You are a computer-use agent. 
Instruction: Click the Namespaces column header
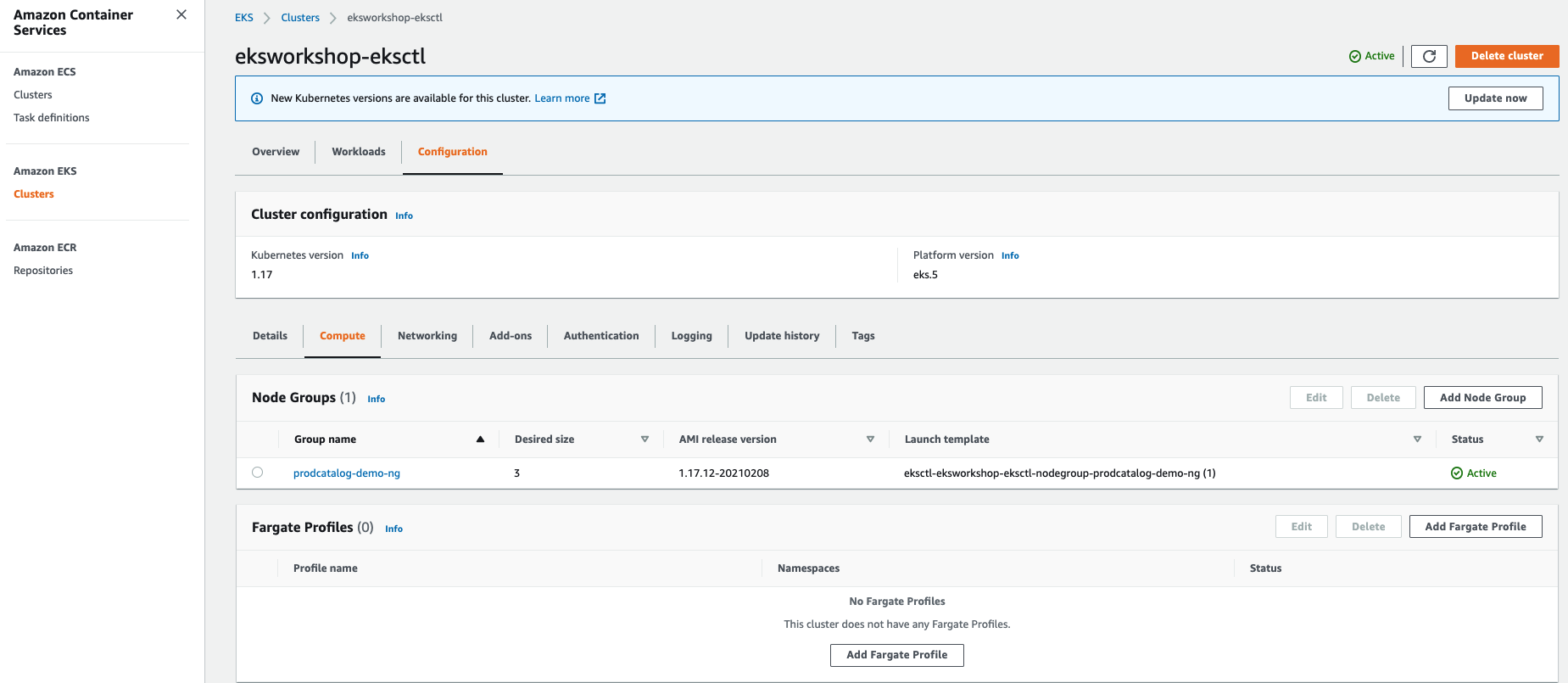click(808, 568)
